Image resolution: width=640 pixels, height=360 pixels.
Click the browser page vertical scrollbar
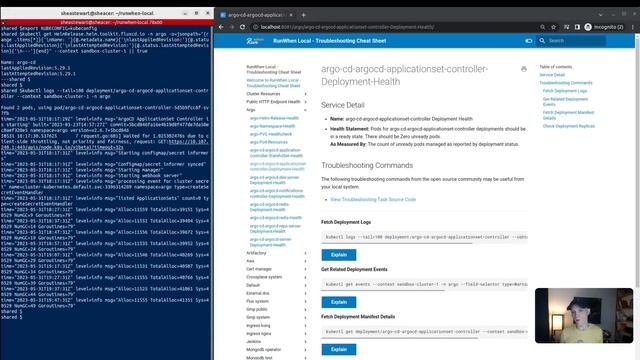pyautogui.click(x=638, y=196)
